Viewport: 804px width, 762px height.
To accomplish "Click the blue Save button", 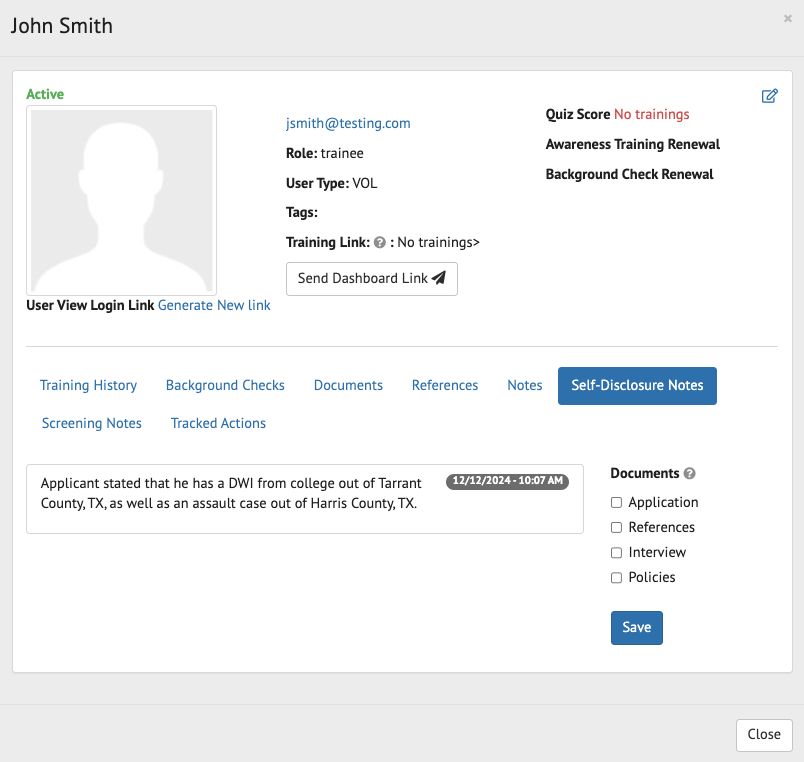I will point(636,628).
